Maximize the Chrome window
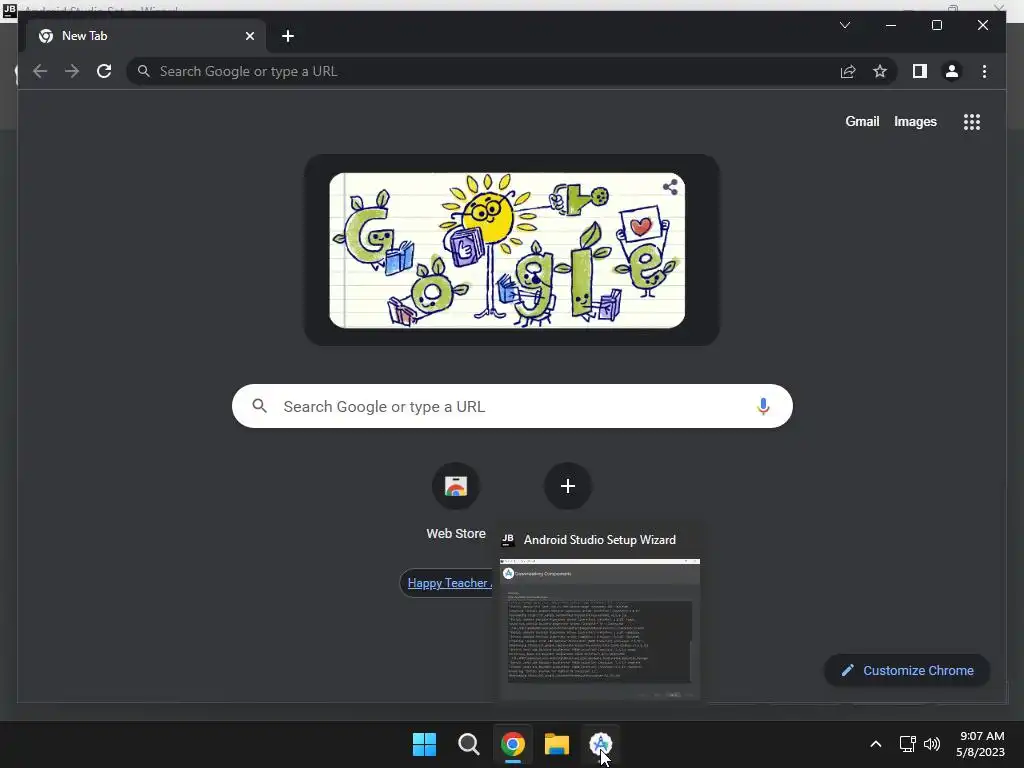The image size is (1024, 768). click(x=936, y=25)
